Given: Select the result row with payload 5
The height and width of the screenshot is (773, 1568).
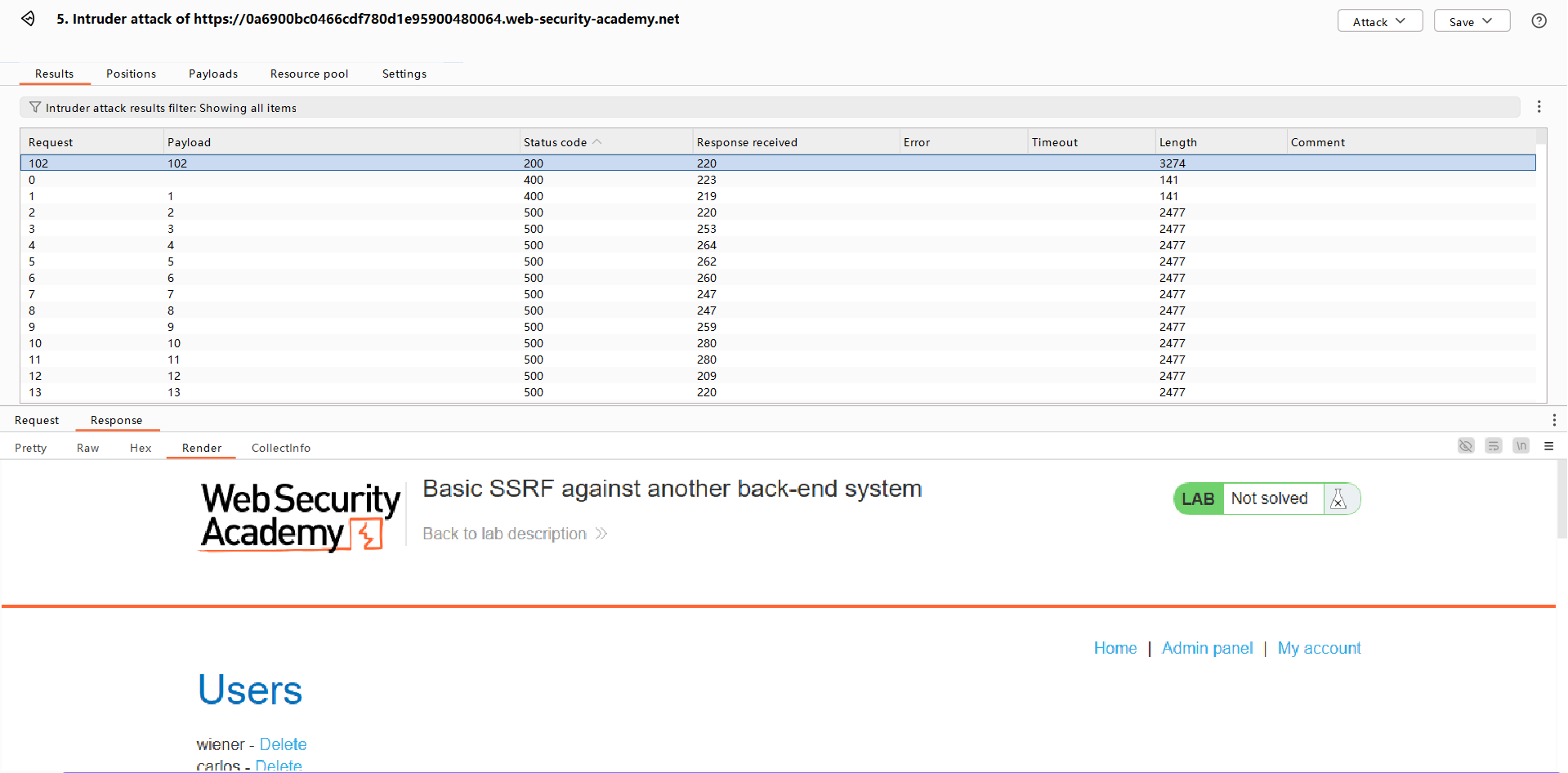Looking at the screenshot, I should [171, 261].
